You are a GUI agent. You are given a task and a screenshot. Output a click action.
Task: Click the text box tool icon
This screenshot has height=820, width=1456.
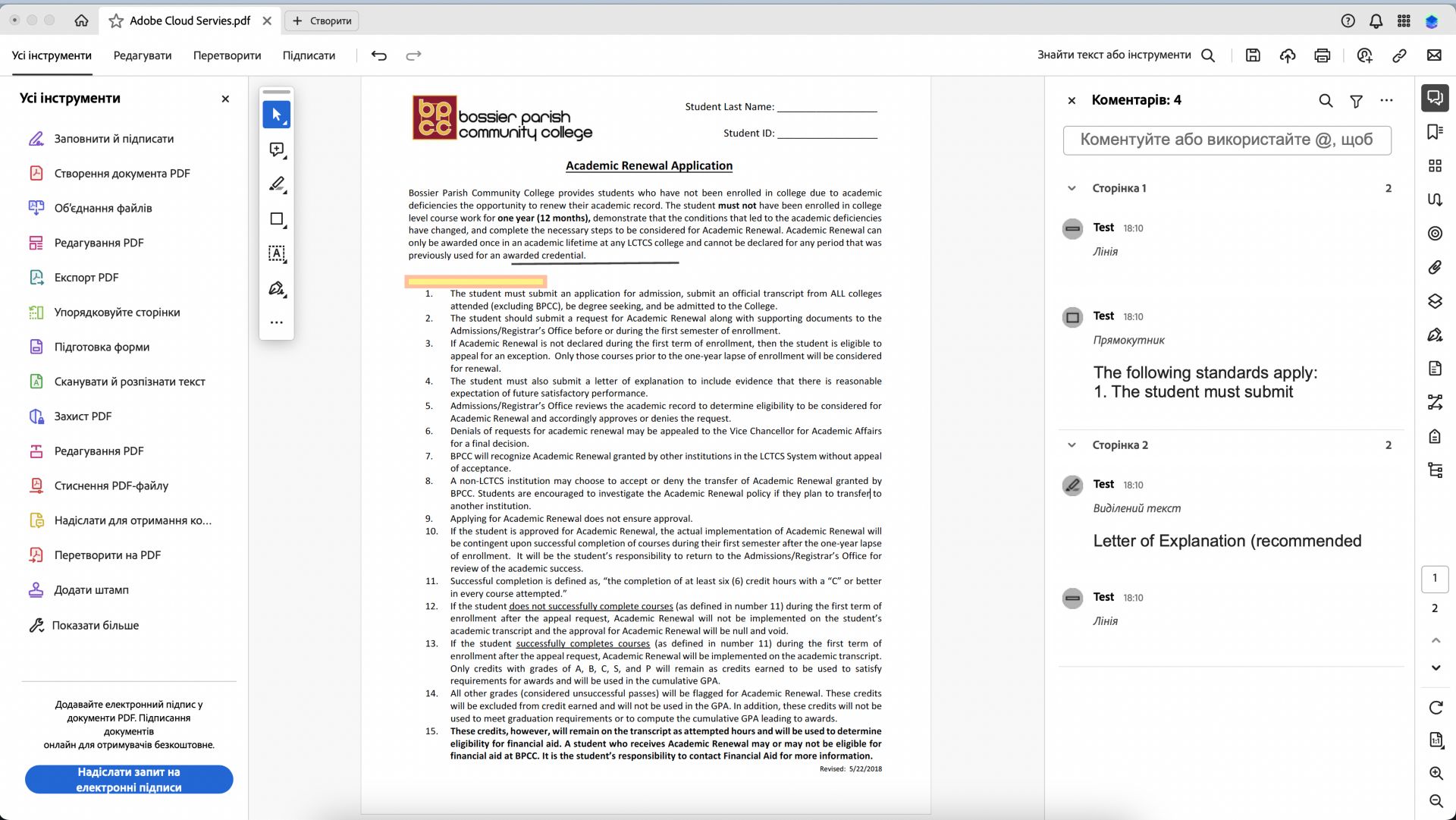(x=276, y=253)
